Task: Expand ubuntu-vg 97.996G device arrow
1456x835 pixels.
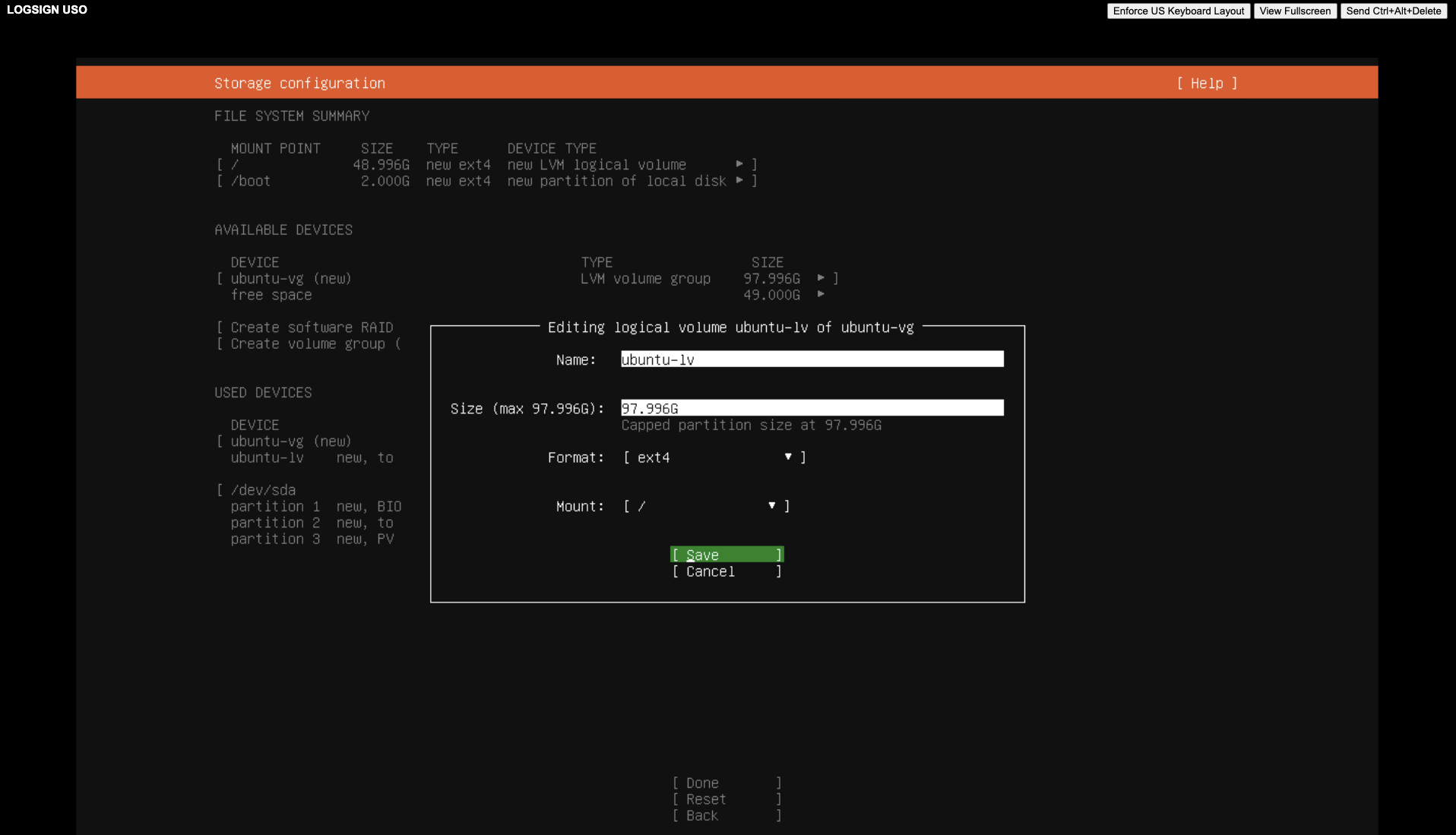Action: [x=821, y=278]
